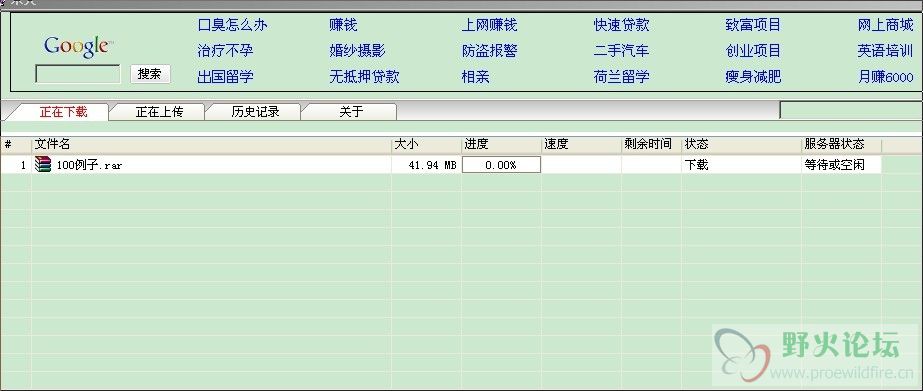Select the file name 100例子.rar

(89, 165)
